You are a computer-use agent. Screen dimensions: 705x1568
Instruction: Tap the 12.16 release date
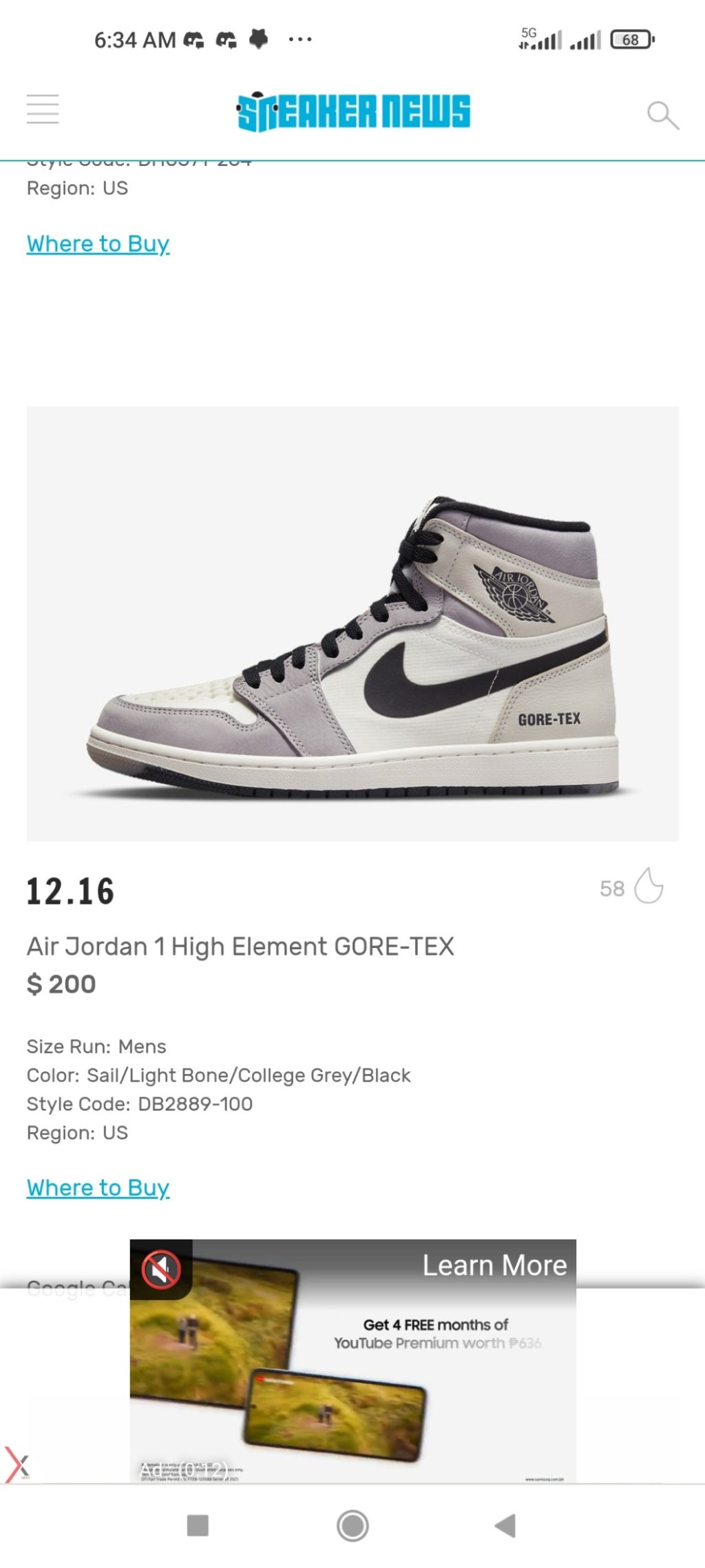(70, 891)
